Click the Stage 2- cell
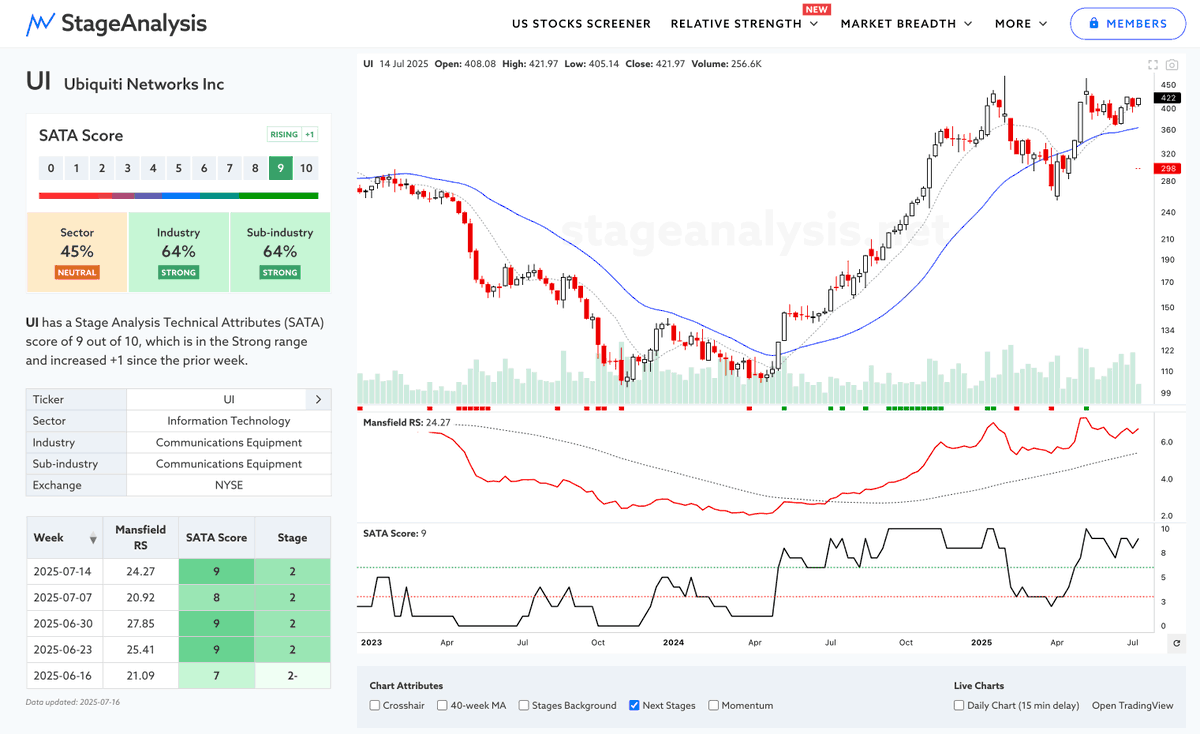1200x734 pixels. [x=292, y=676]
